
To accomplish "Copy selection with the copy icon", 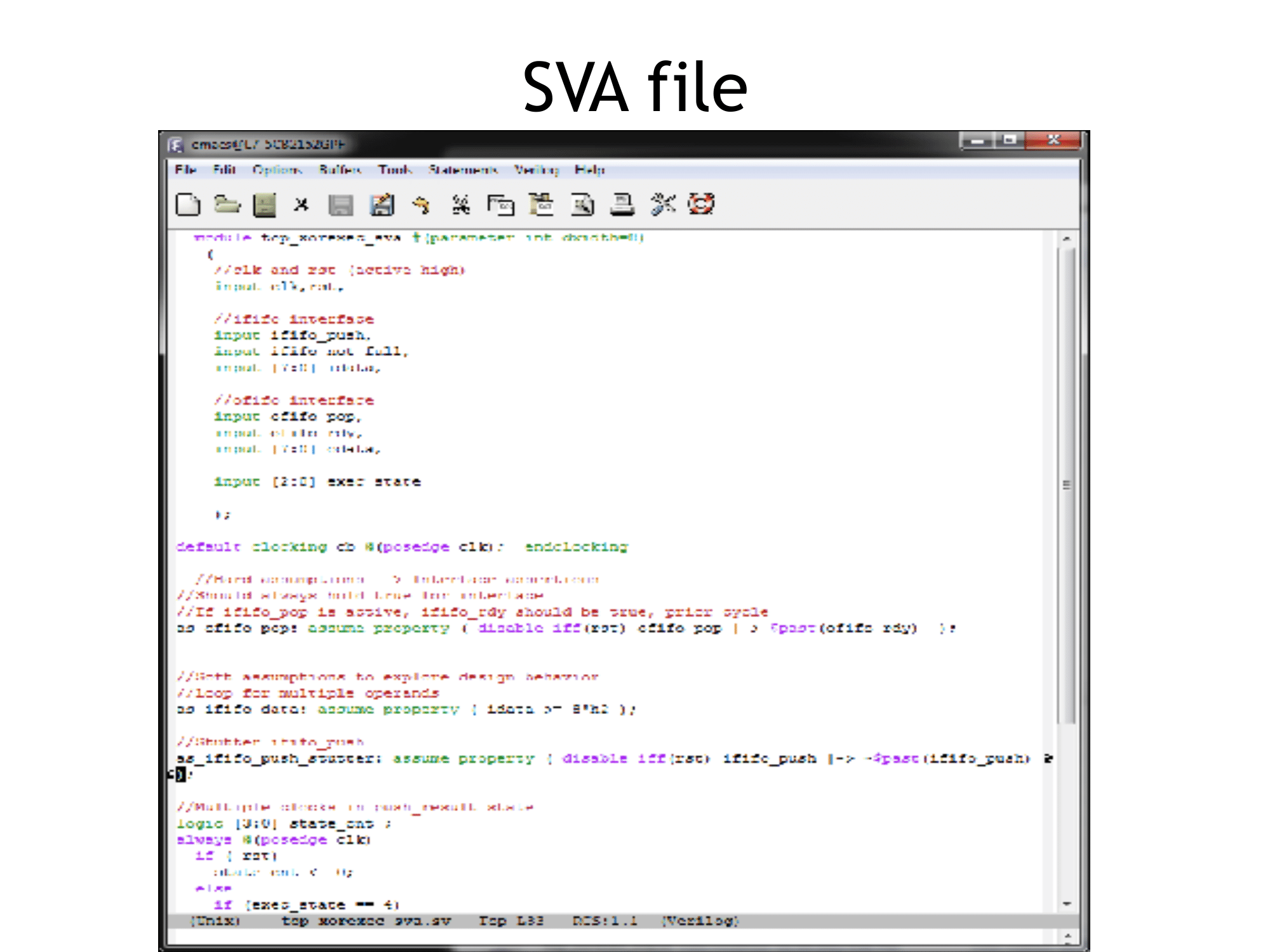I will coord(500,205).
